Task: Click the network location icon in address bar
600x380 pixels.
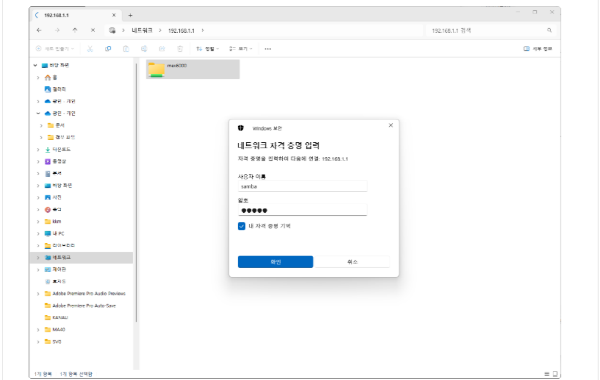Action: click(112, 30)
